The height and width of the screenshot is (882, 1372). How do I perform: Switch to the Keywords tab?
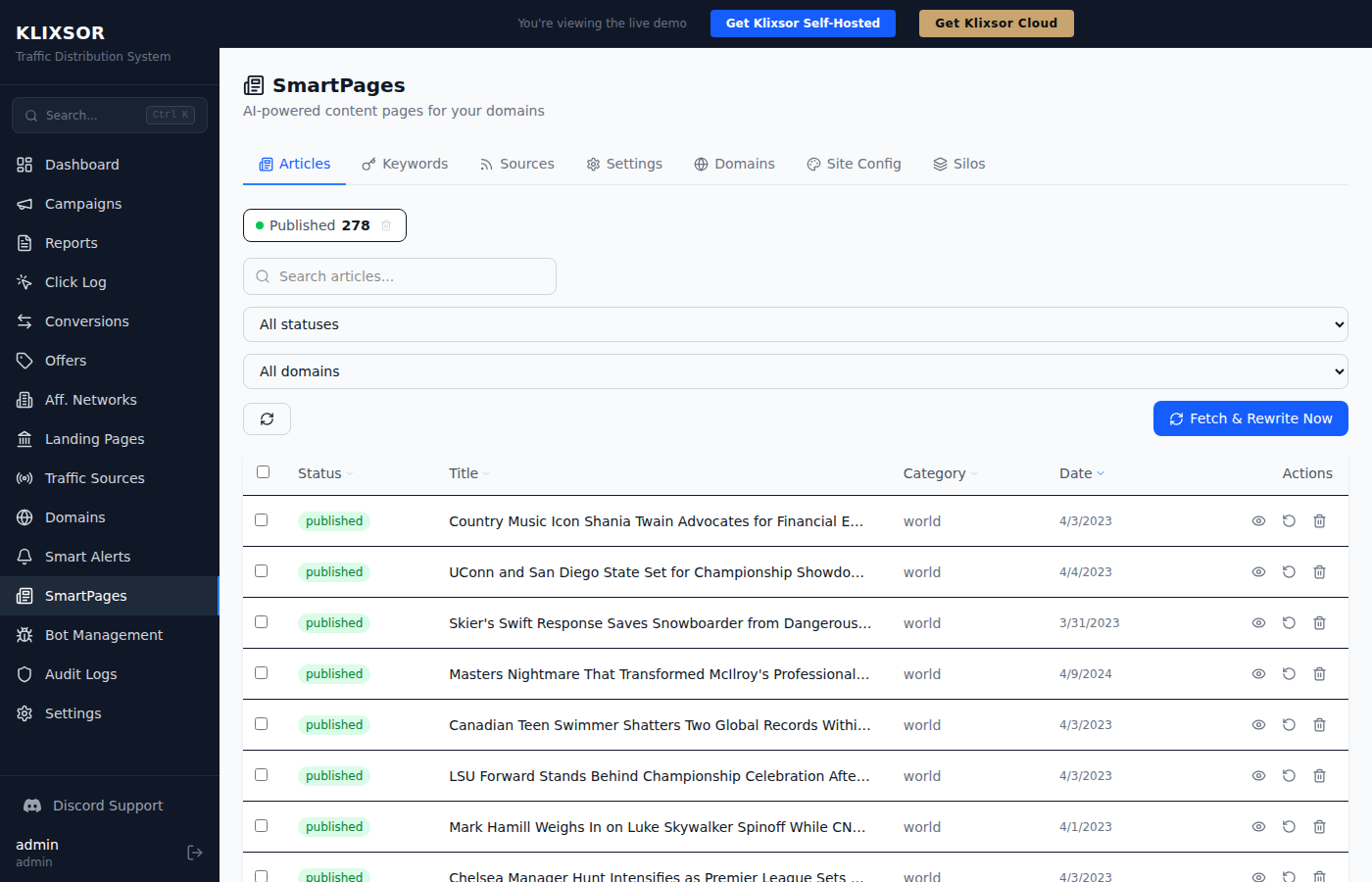point(405,164)
